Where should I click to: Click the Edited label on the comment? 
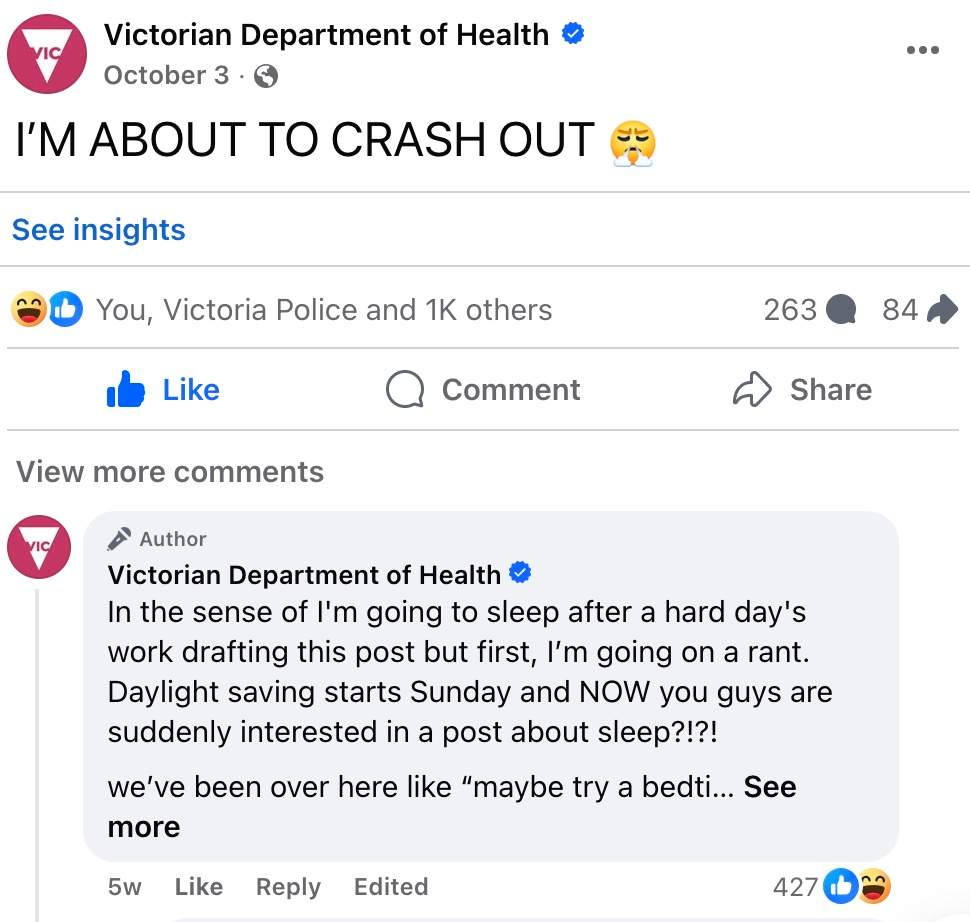[x=390, y=887]
